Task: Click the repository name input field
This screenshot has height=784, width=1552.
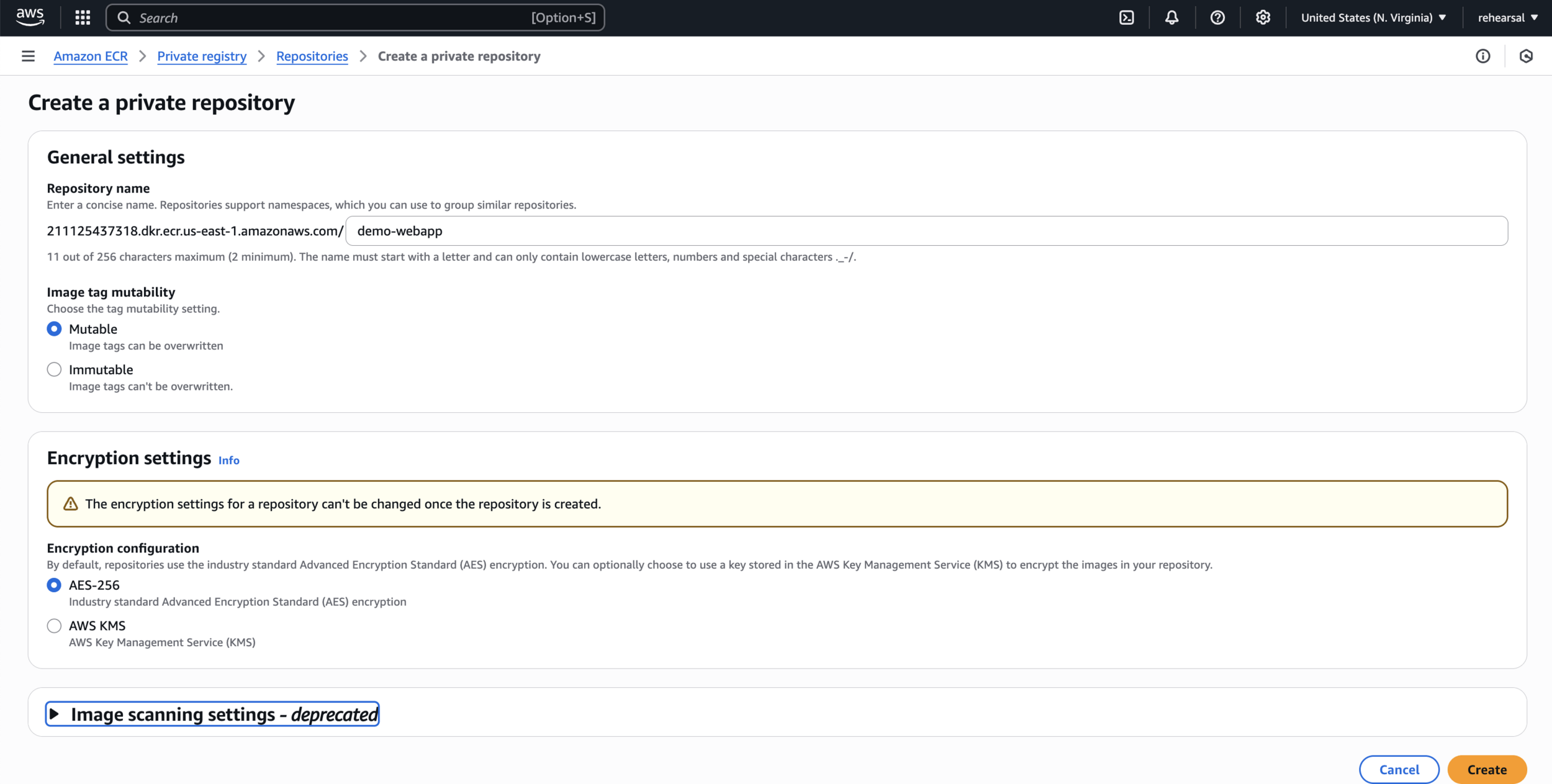Action: (x=925, y=231)
